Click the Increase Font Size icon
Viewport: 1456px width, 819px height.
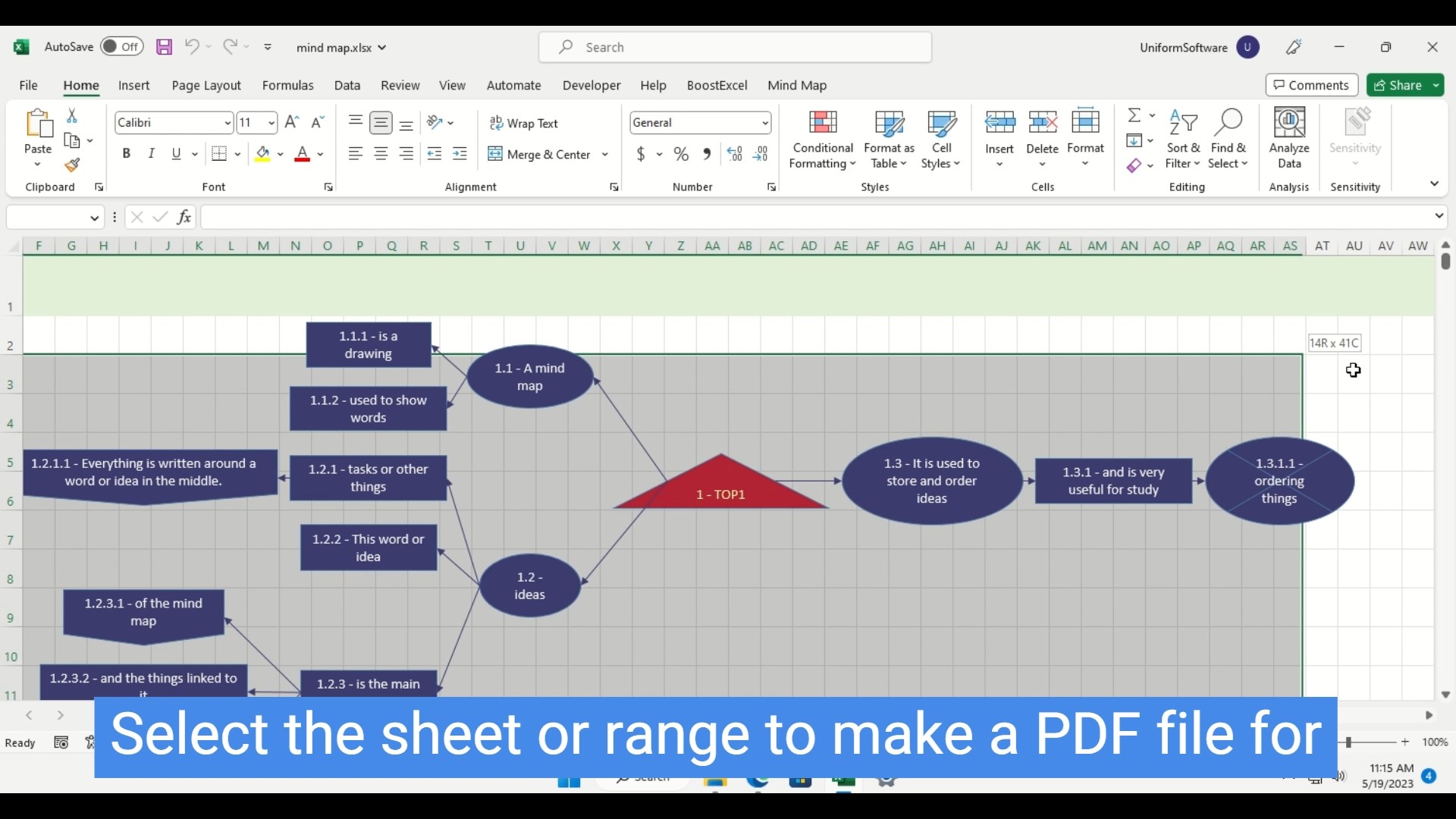[292, 122]
